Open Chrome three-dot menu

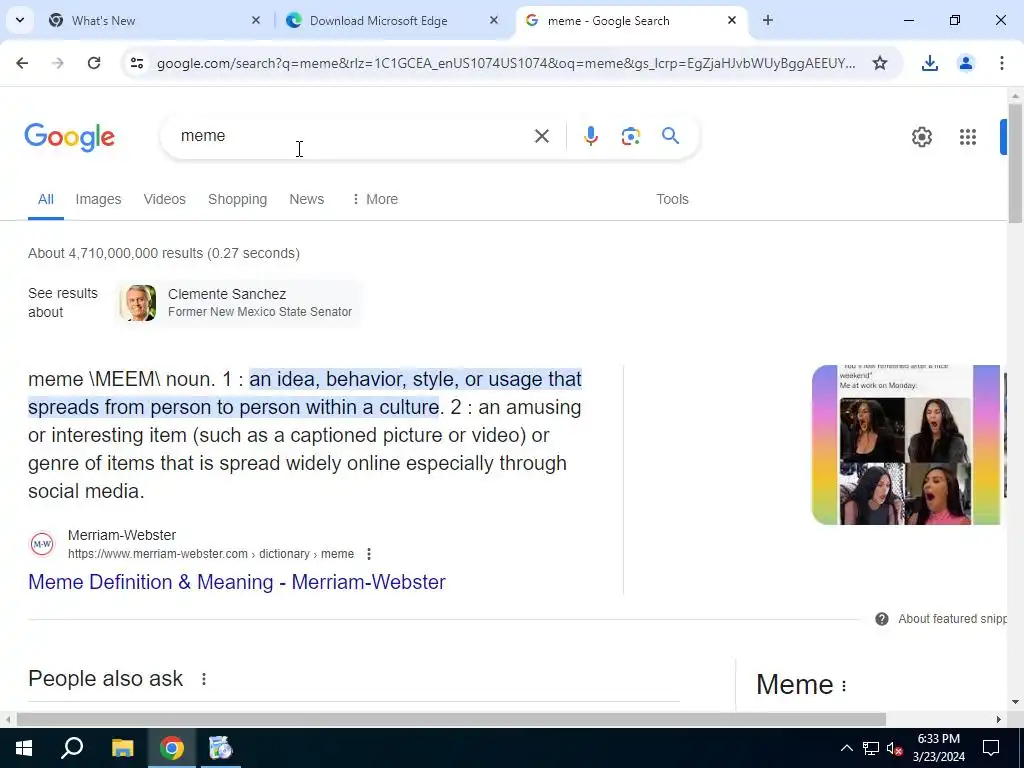1001,63
